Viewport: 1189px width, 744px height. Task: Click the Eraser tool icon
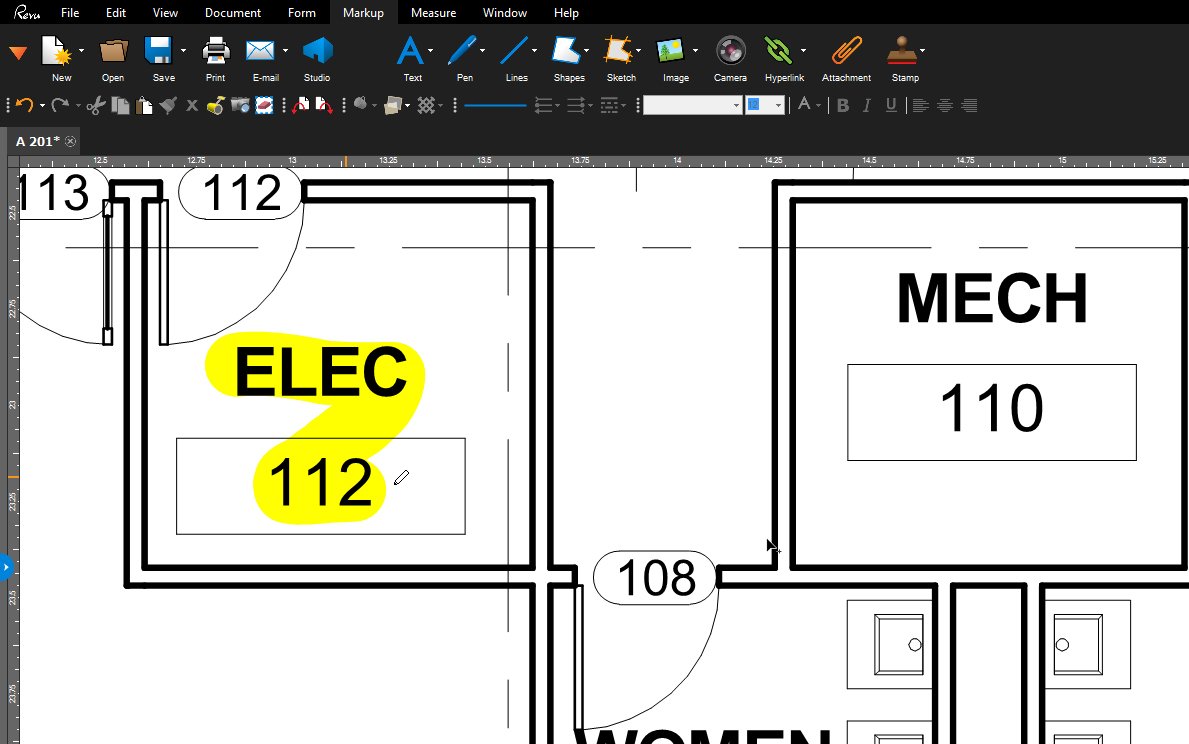click(264, 105)
